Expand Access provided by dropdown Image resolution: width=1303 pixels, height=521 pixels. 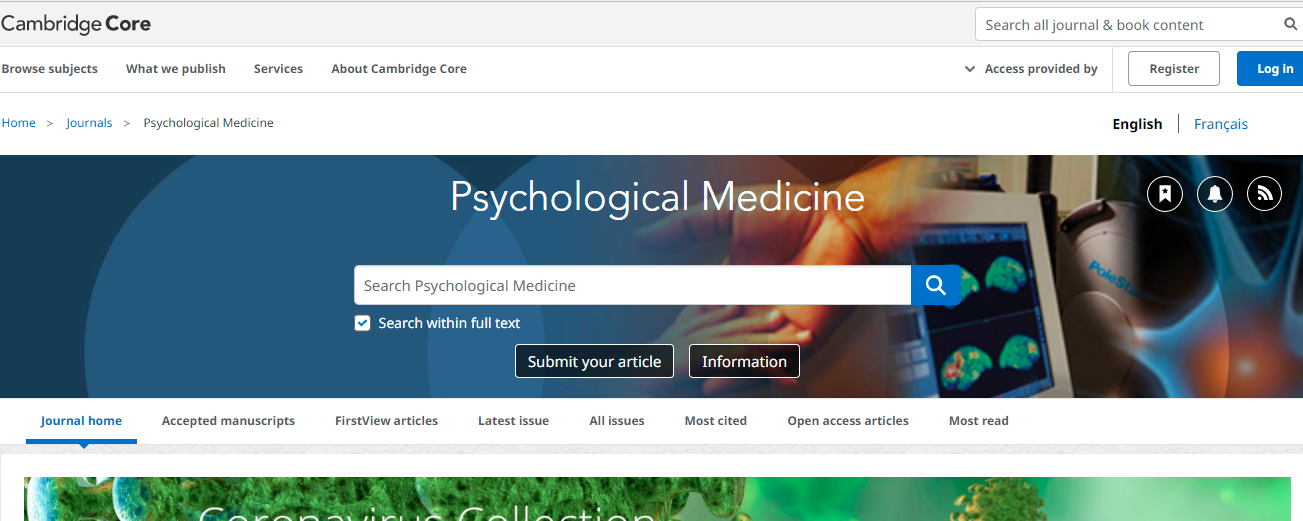[1031, 69]
